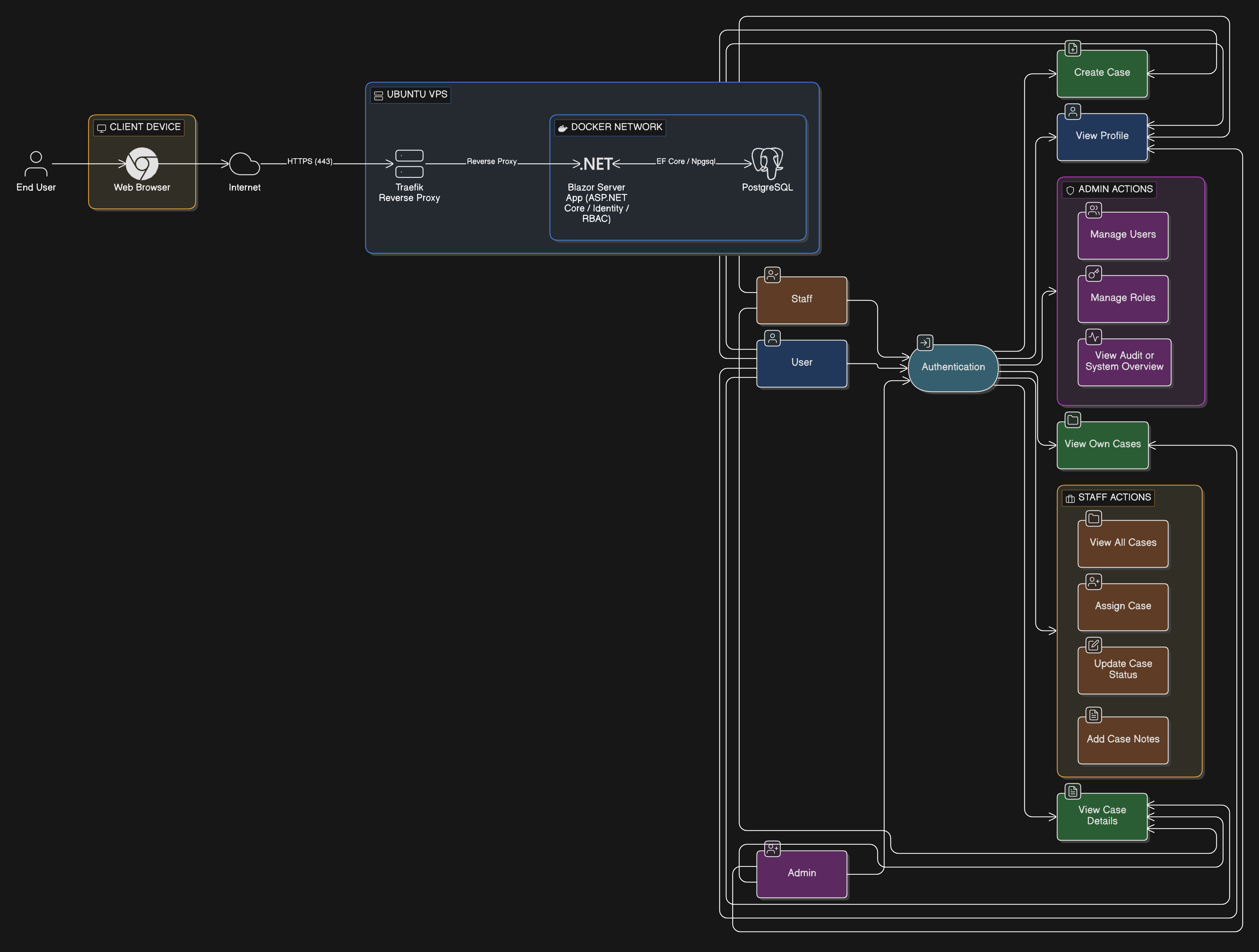This screenshot has width=1259, height=952.
Task: Select the Add Case Notes node
Action: coord(1123,740)
